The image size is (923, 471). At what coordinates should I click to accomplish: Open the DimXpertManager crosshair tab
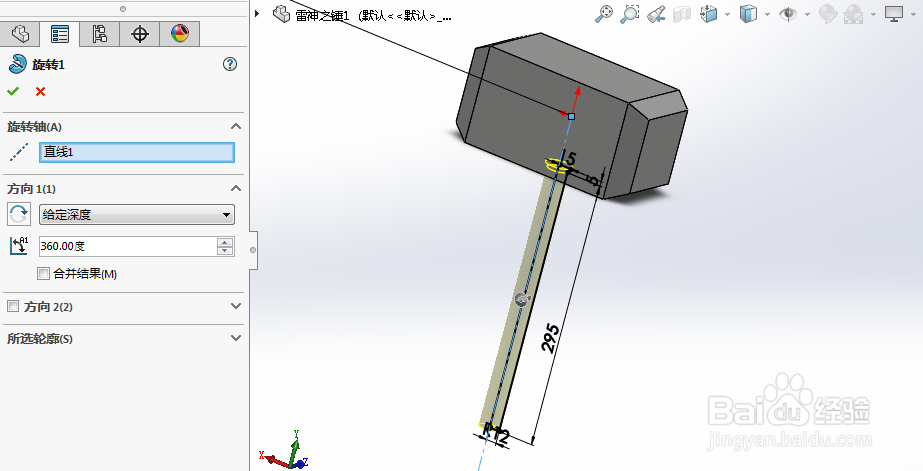[140, 34]
